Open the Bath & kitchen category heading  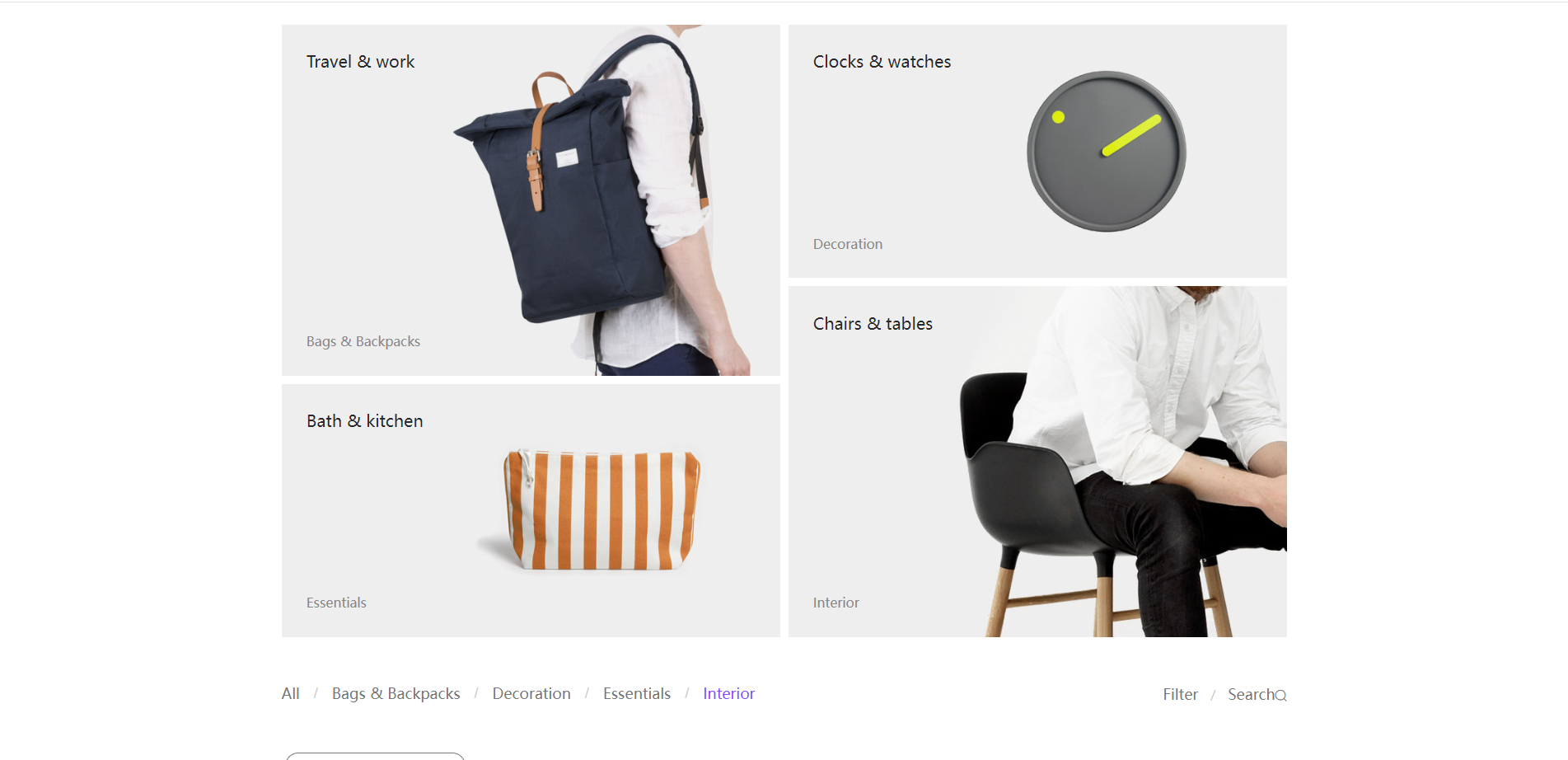364,421
